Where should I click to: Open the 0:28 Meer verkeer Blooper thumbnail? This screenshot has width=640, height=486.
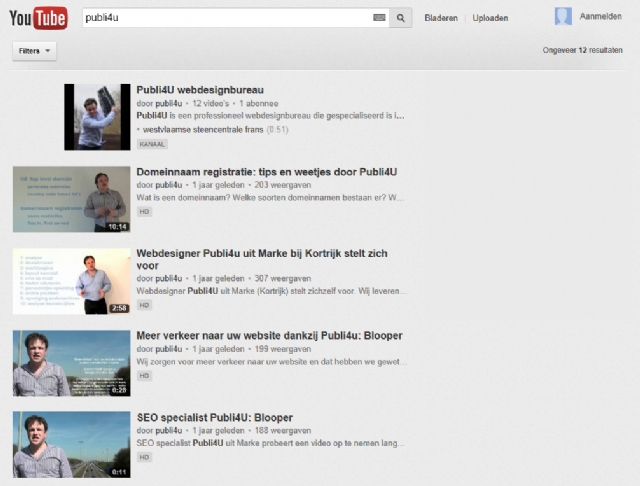coord(71,363)
